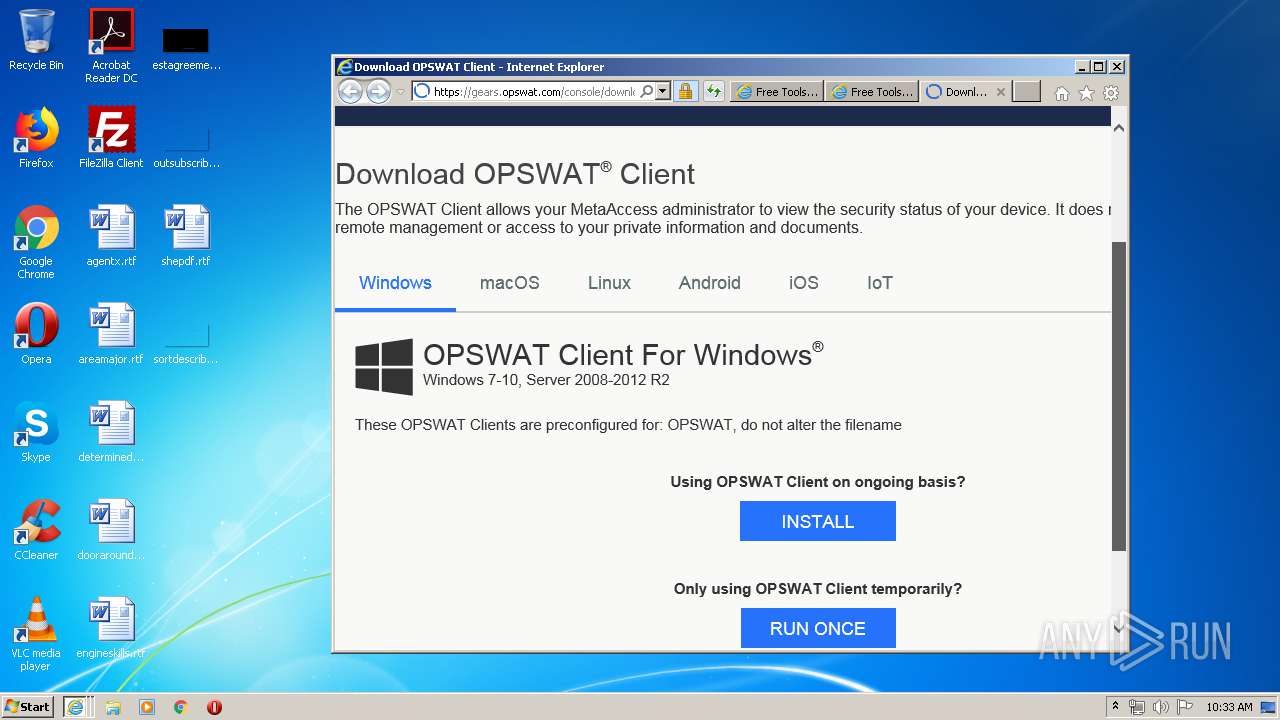
Task: Click the Internet Explorer title bar icon
Action: [x=345, y=67]
